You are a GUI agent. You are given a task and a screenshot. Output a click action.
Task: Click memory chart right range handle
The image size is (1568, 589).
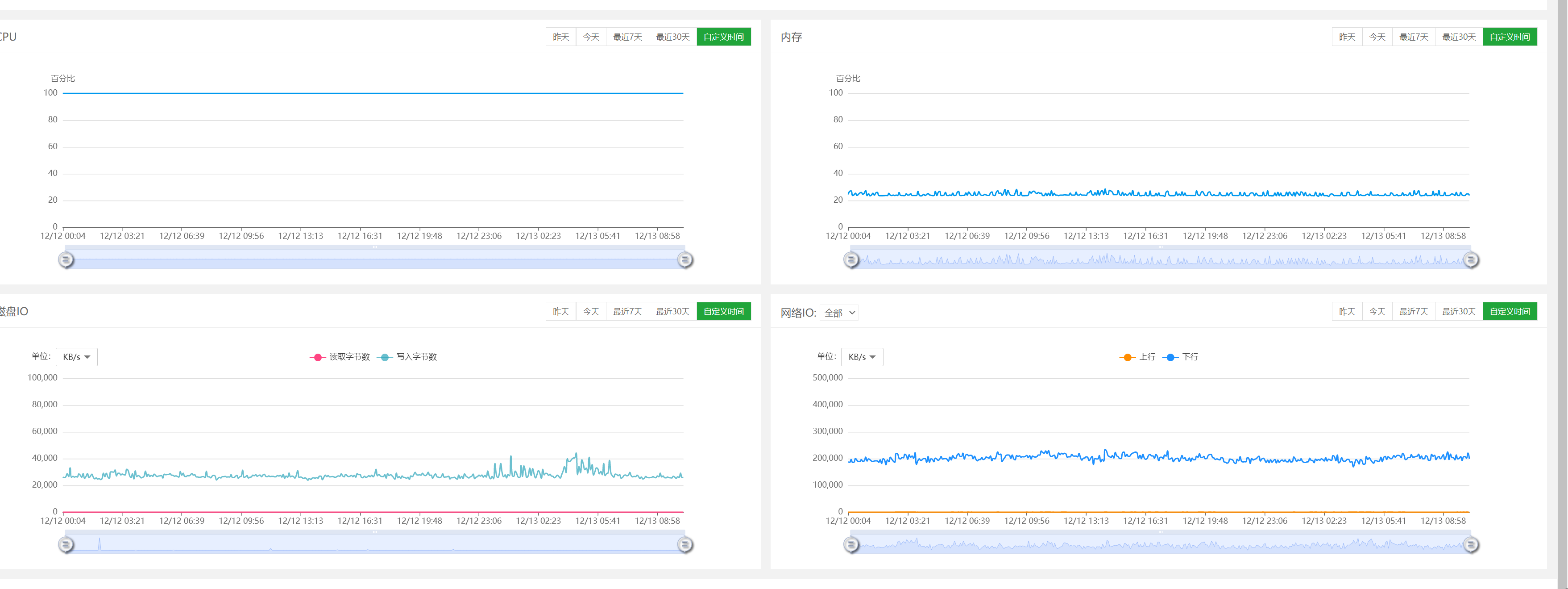(x=1471, y=260)
